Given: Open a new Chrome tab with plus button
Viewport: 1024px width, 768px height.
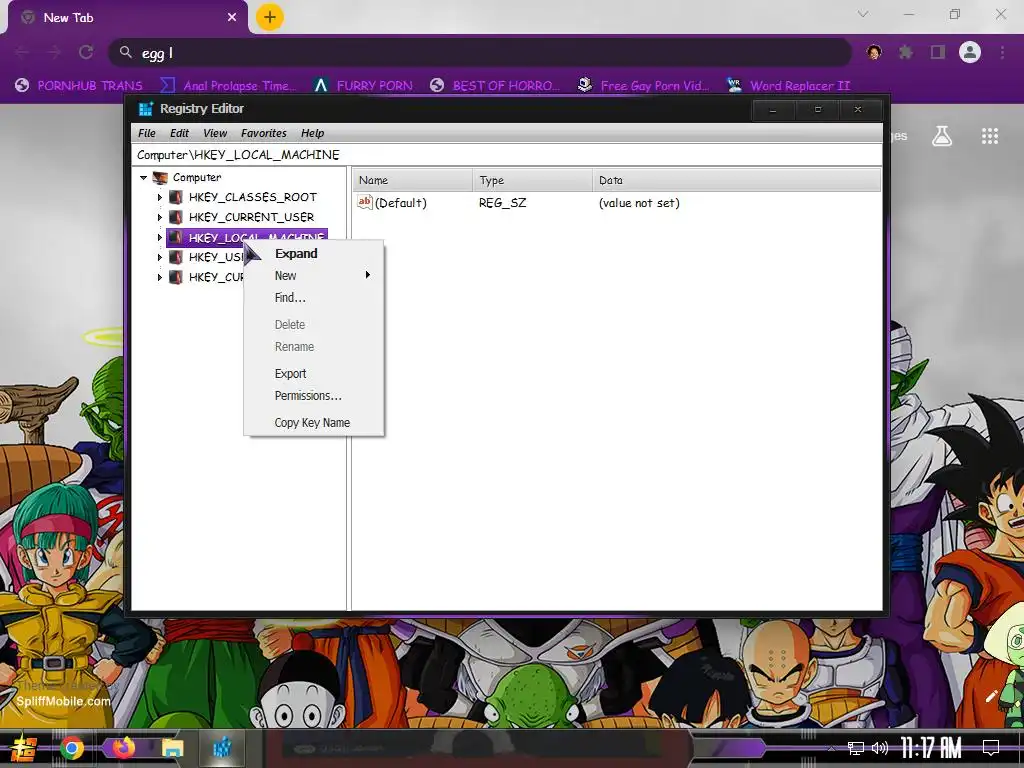Looking at the screenshot, I should point(270,17).
